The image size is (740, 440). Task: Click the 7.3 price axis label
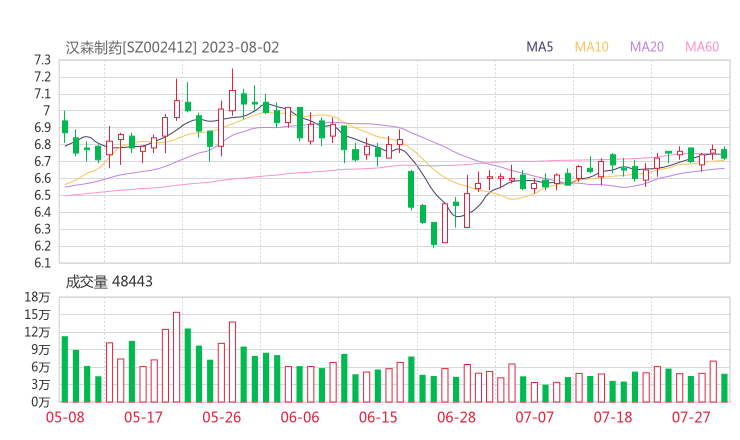42,60
